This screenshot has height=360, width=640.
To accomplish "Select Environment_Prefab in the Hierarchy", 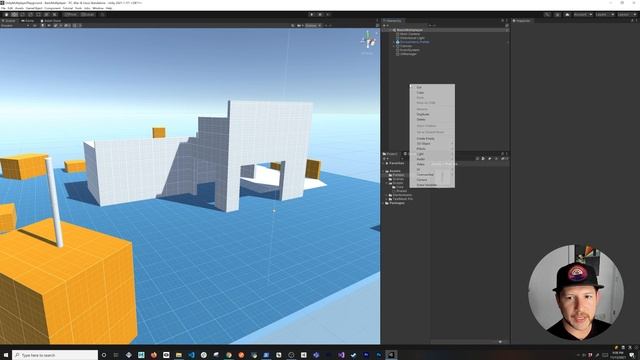I will coord(414,42).
